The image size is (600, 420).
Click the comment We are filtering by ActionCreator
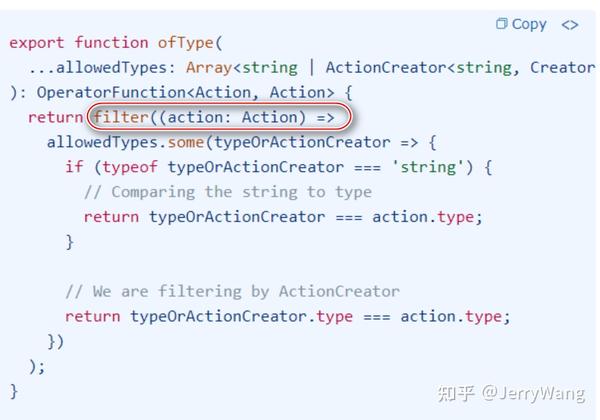pyautogui.click(x=232, y=291)
